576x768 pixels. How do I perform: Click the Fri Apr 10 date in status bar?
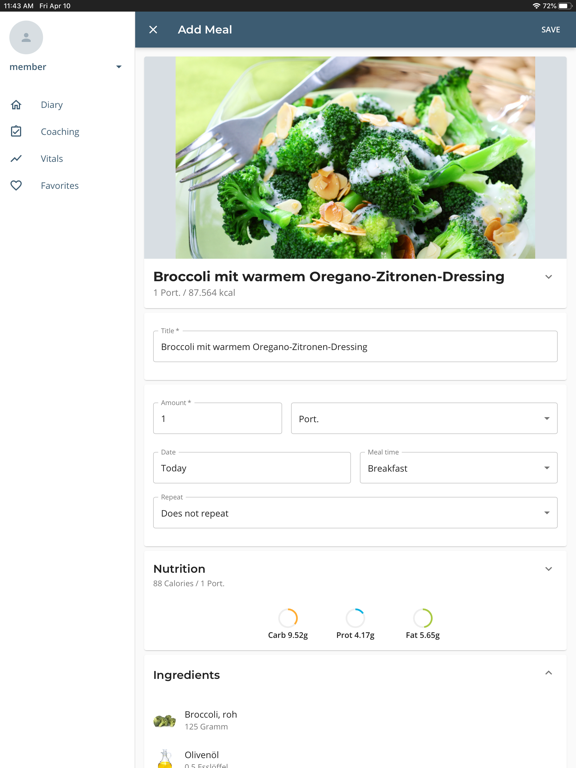55,6
